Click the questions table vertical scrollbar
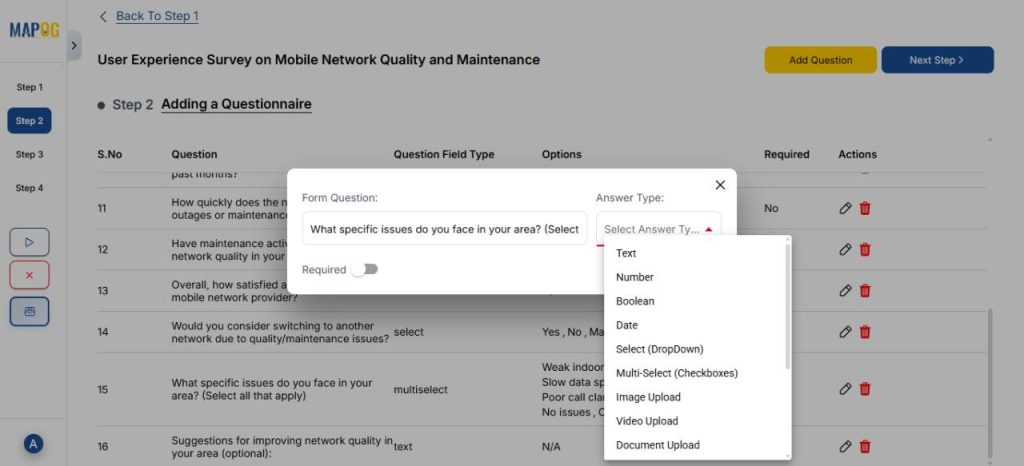1024x466 pixels. pyautogui.click(x=990, y=382)
